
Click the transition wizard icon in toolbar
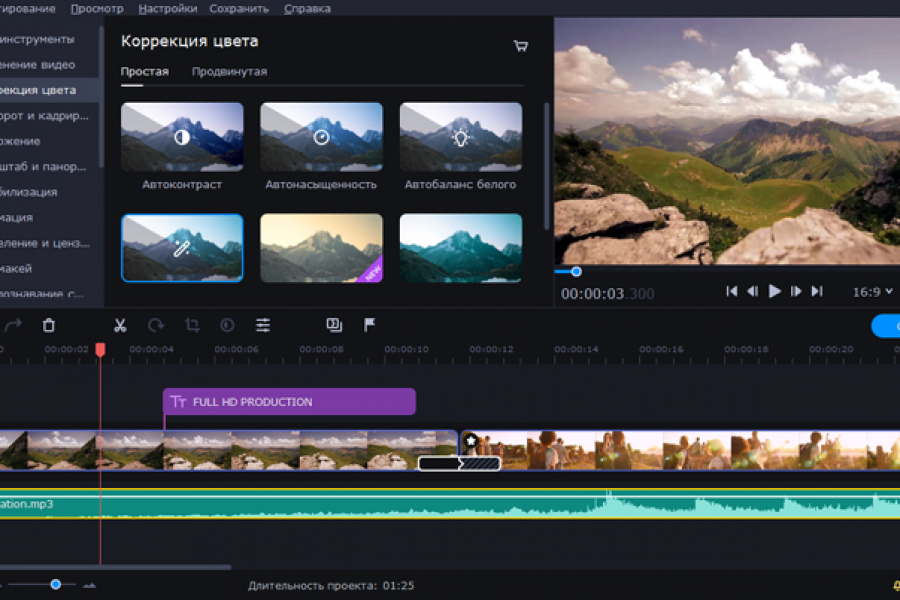click(334, 325)
